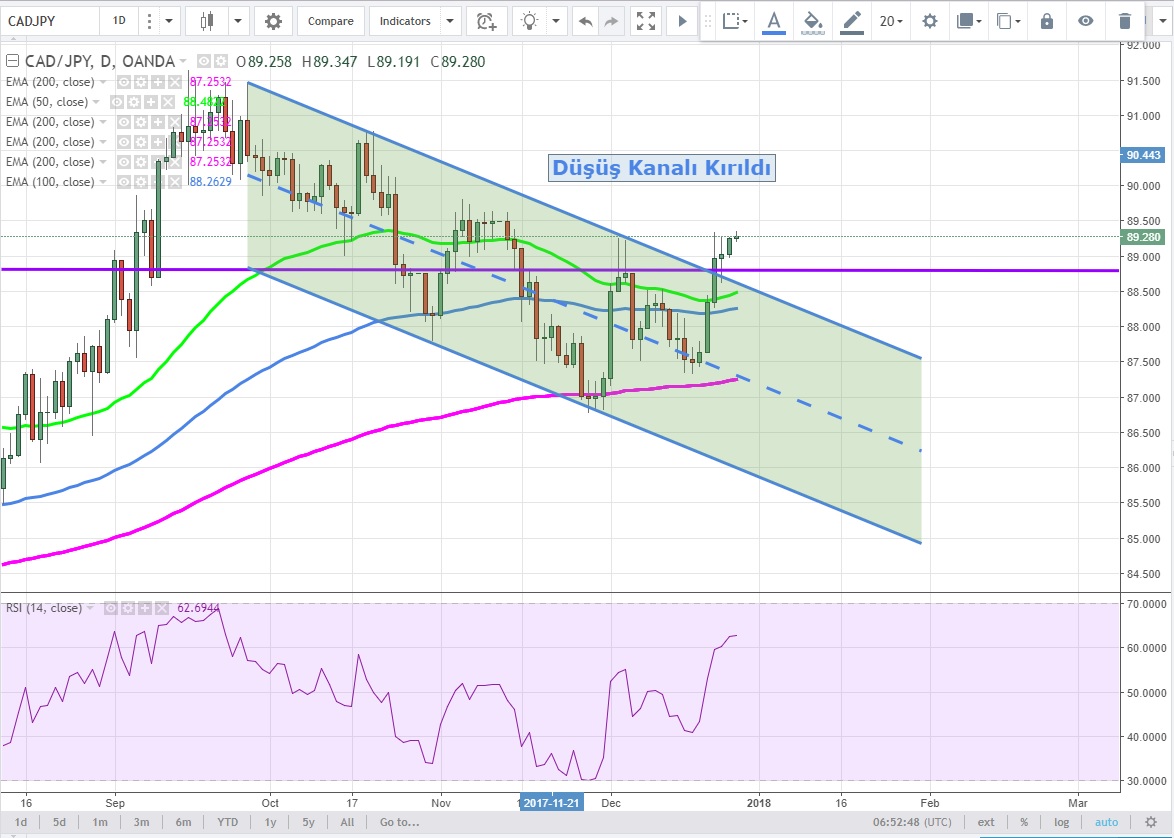Viewport: 1174px width, 838px height.
Task: Enter fullscreen mode
Action: point(646,21)
